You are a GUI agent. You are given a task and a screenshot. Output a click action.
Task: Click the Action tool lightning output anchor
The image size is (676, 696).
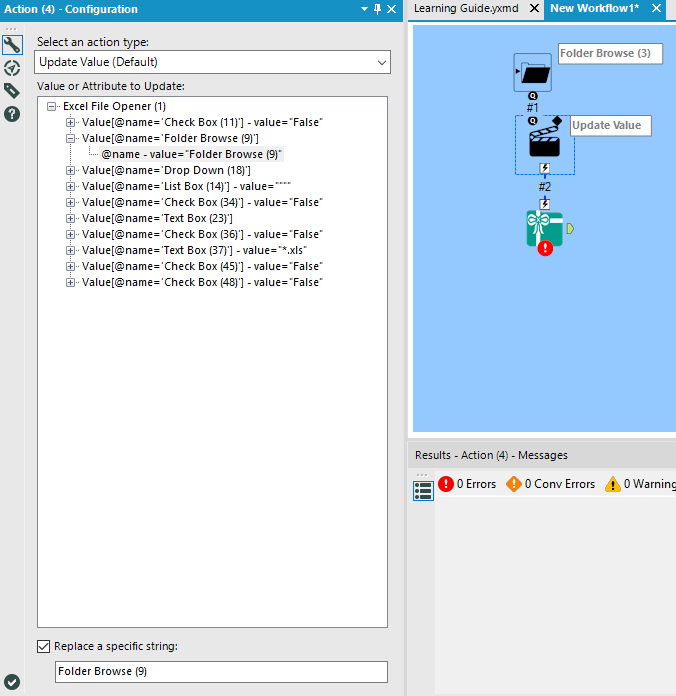click(545, 168)
